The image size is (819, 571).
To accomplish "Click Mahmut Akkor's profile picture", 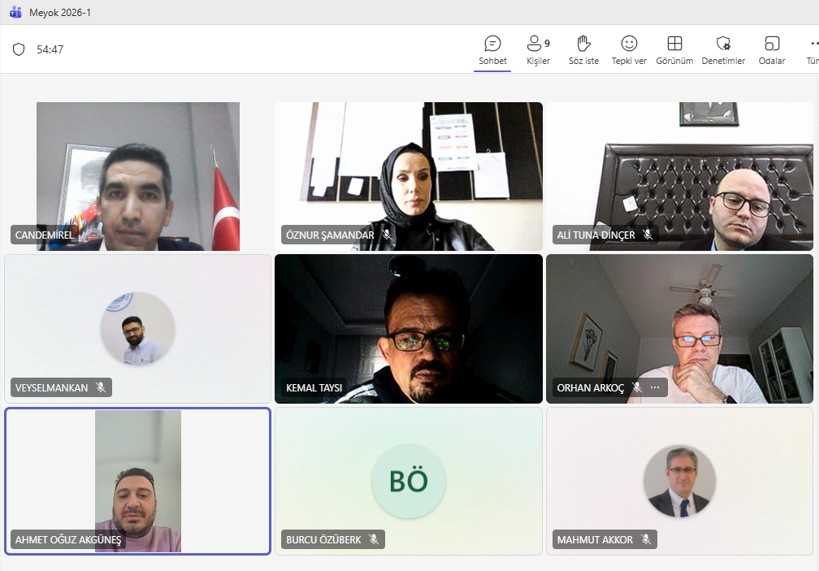I will 680,481.
